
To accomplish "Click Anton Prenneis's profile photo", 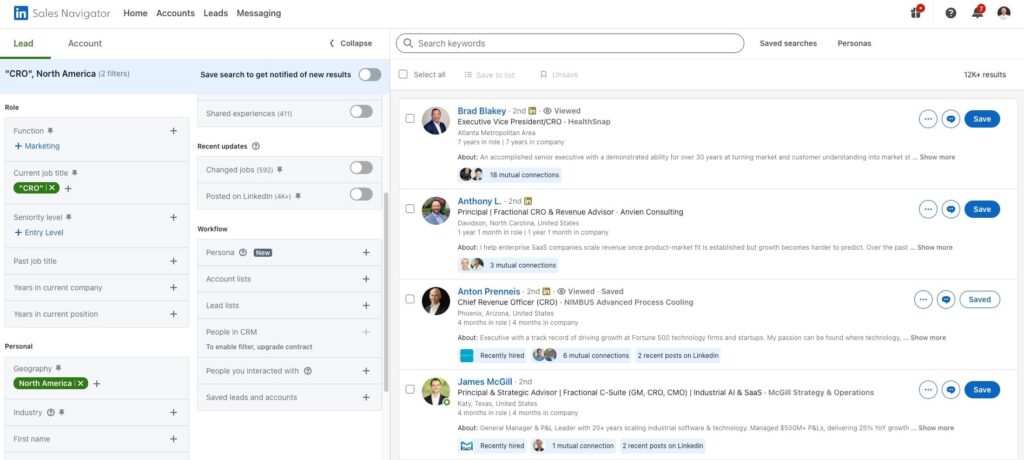I will coord(436,301).
